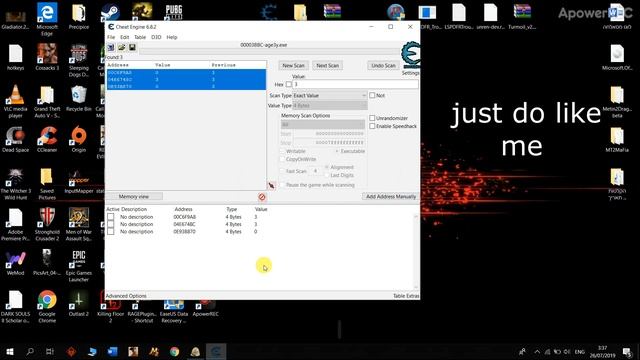
Task: Toggle the Not checkbox
Action: [372, 95]
